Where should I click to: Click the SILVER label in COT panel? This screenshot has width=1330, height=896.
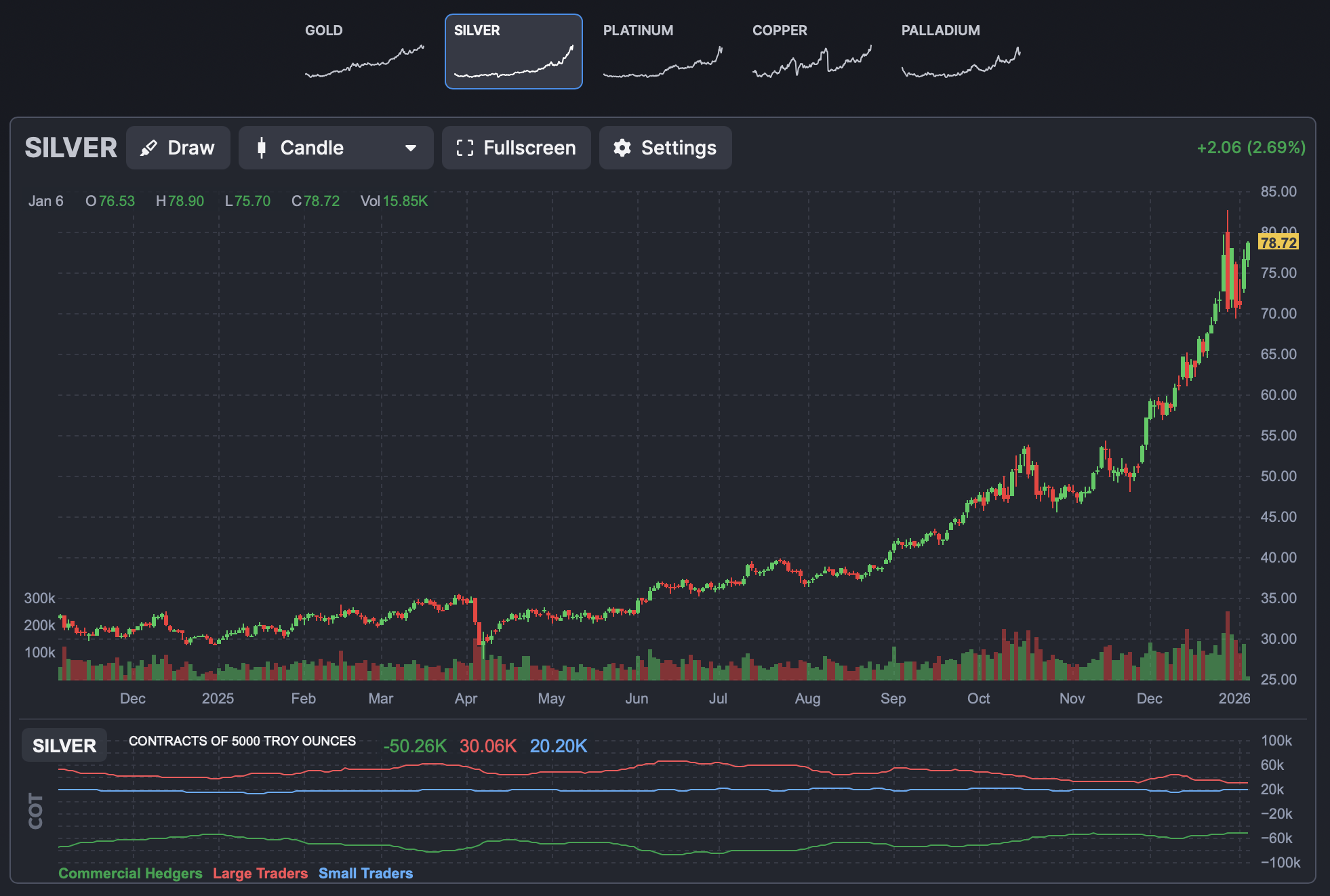(64, 746)
